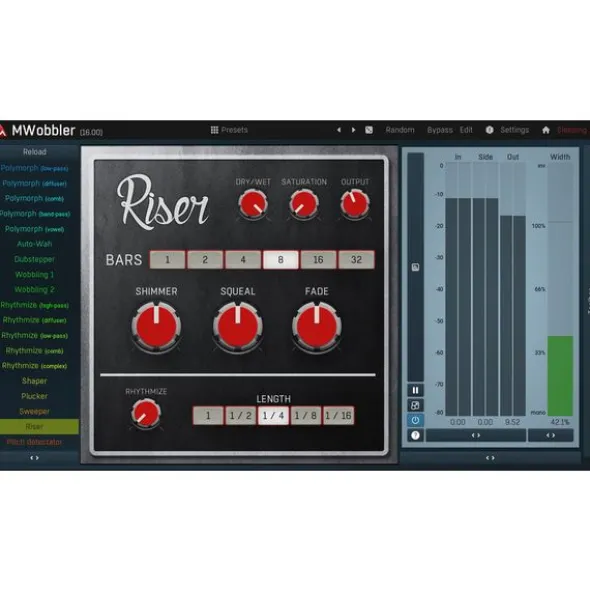Set BARS to 8
Viewport: 590px width, 591px height.
pyautogui.click(x=280, y=259)
